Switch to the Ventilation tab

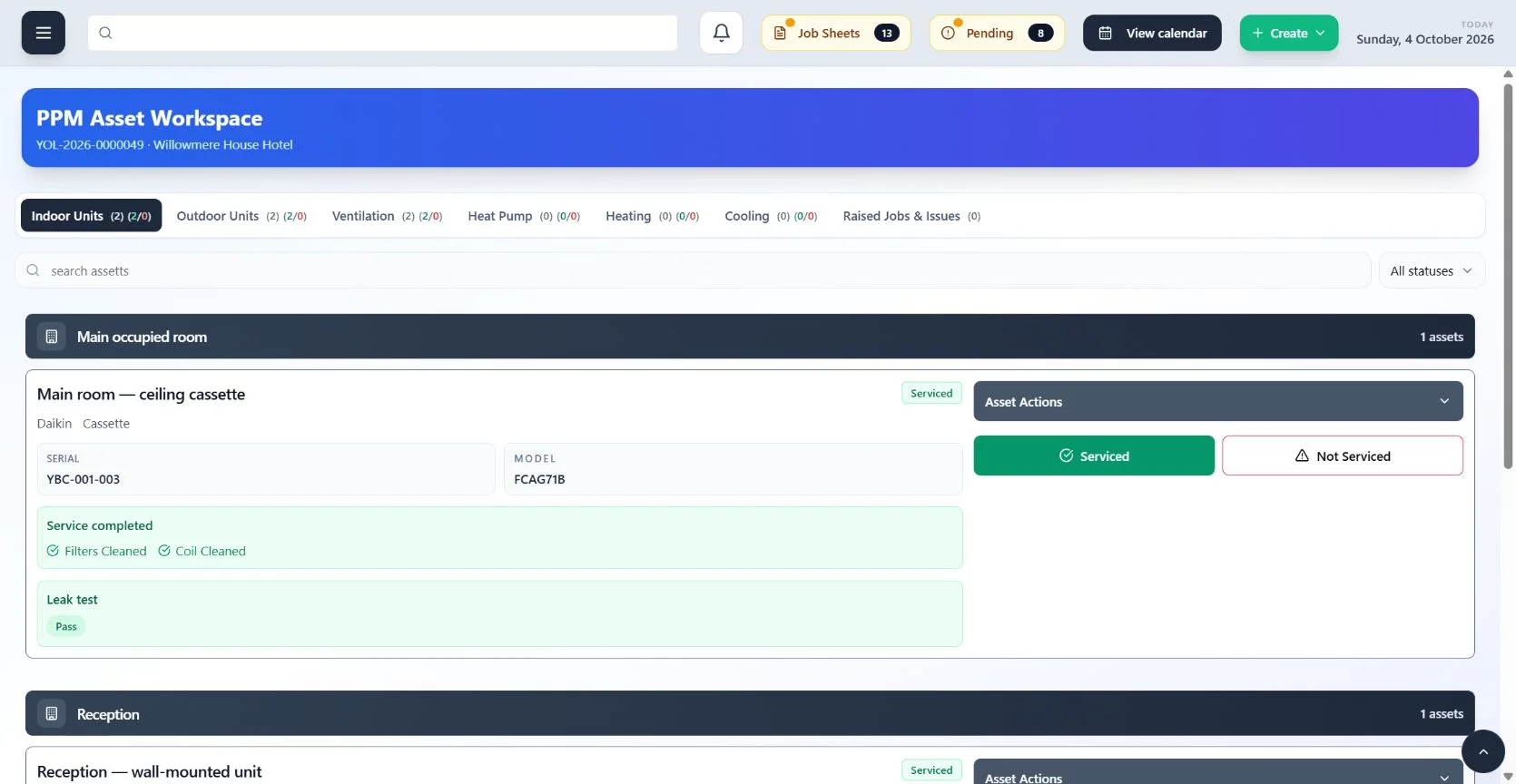pyautogui.click(x=387, y=216)
